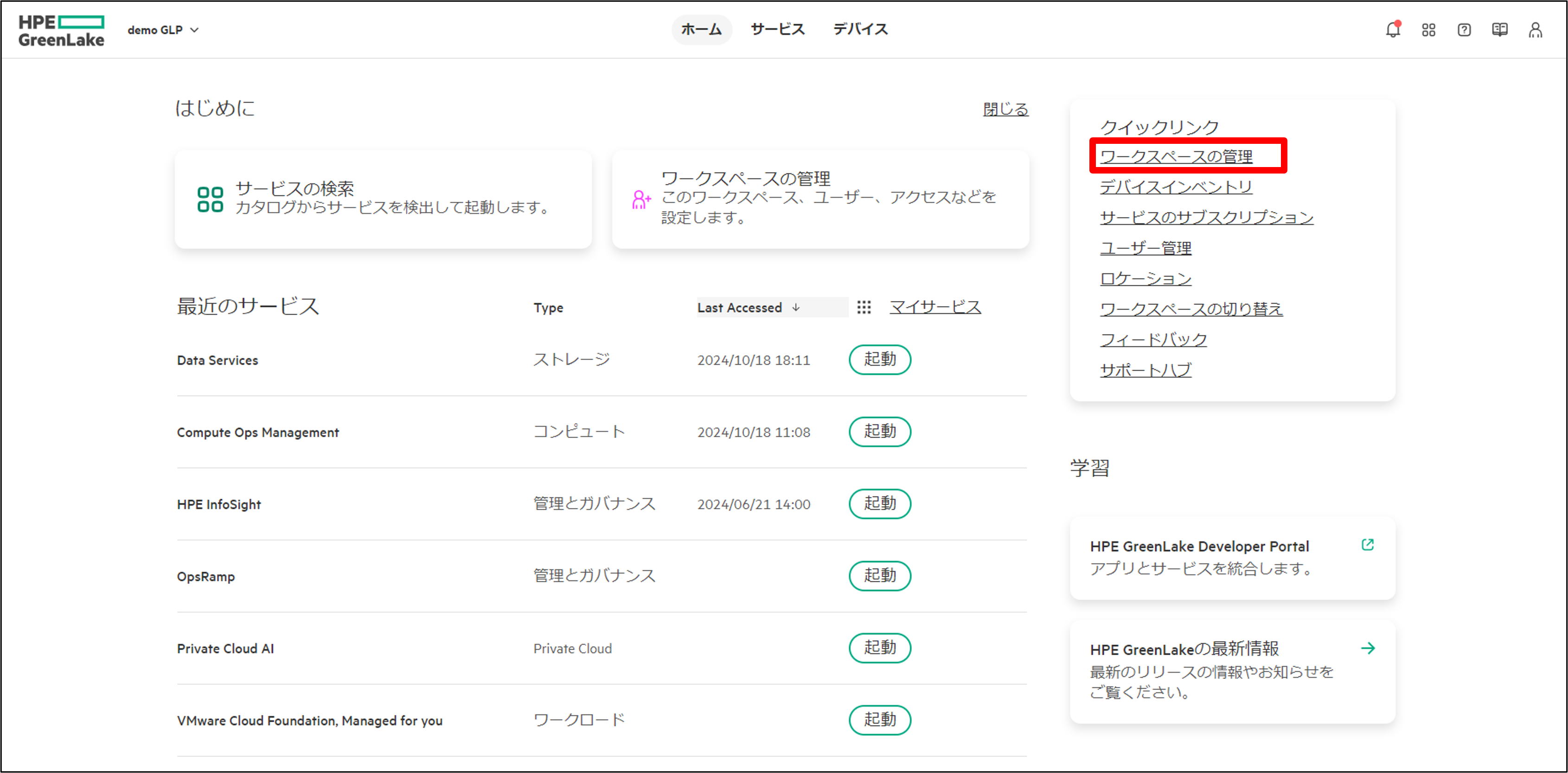Click the Private Cloud type cell
This screenshot has height=773, width=1568.
(x=572, y=649)
